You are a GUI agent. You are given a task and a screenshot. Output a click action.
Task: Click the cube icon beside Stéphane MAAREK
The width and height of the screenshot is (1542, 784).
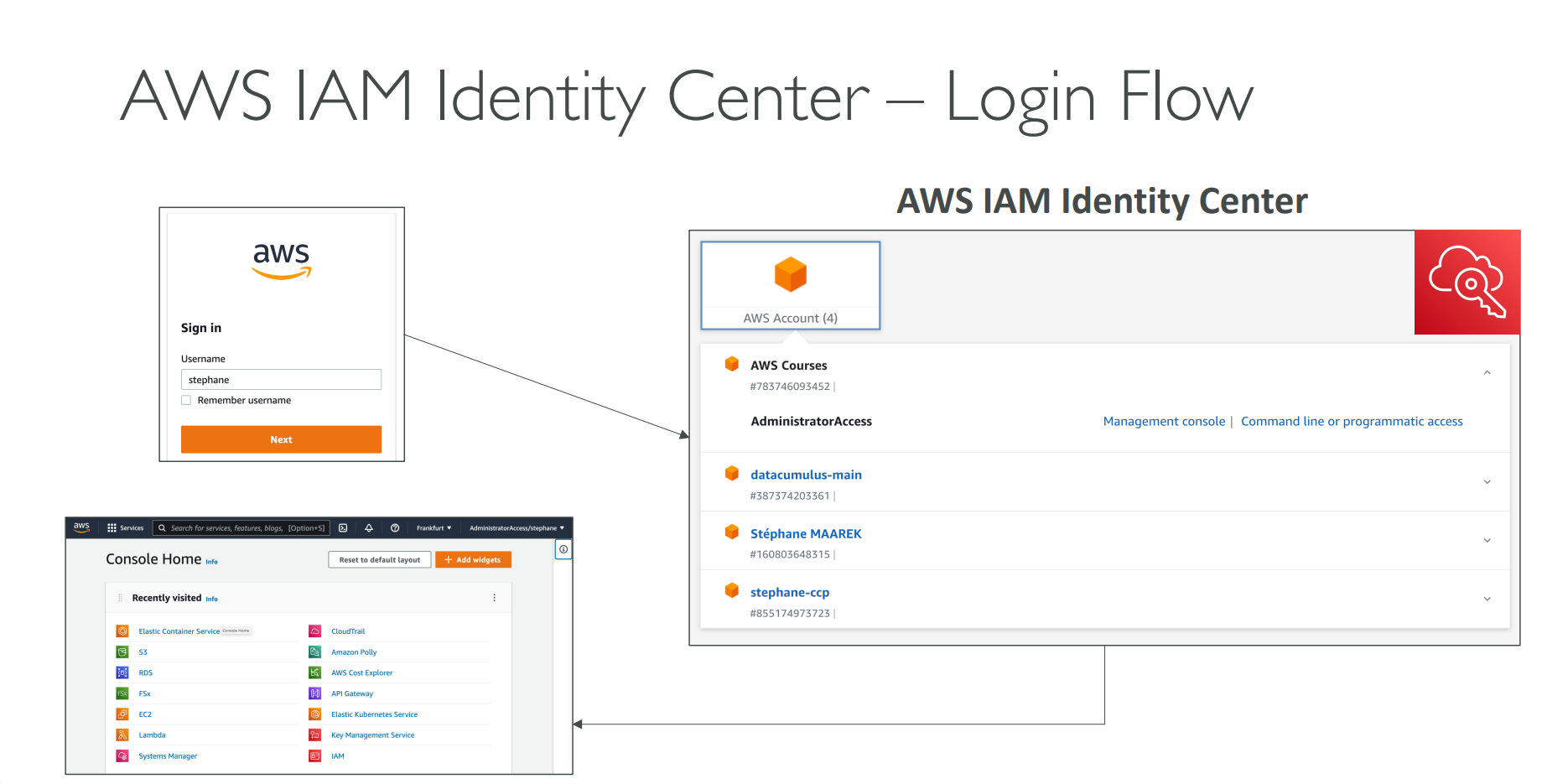pos(732,532)
